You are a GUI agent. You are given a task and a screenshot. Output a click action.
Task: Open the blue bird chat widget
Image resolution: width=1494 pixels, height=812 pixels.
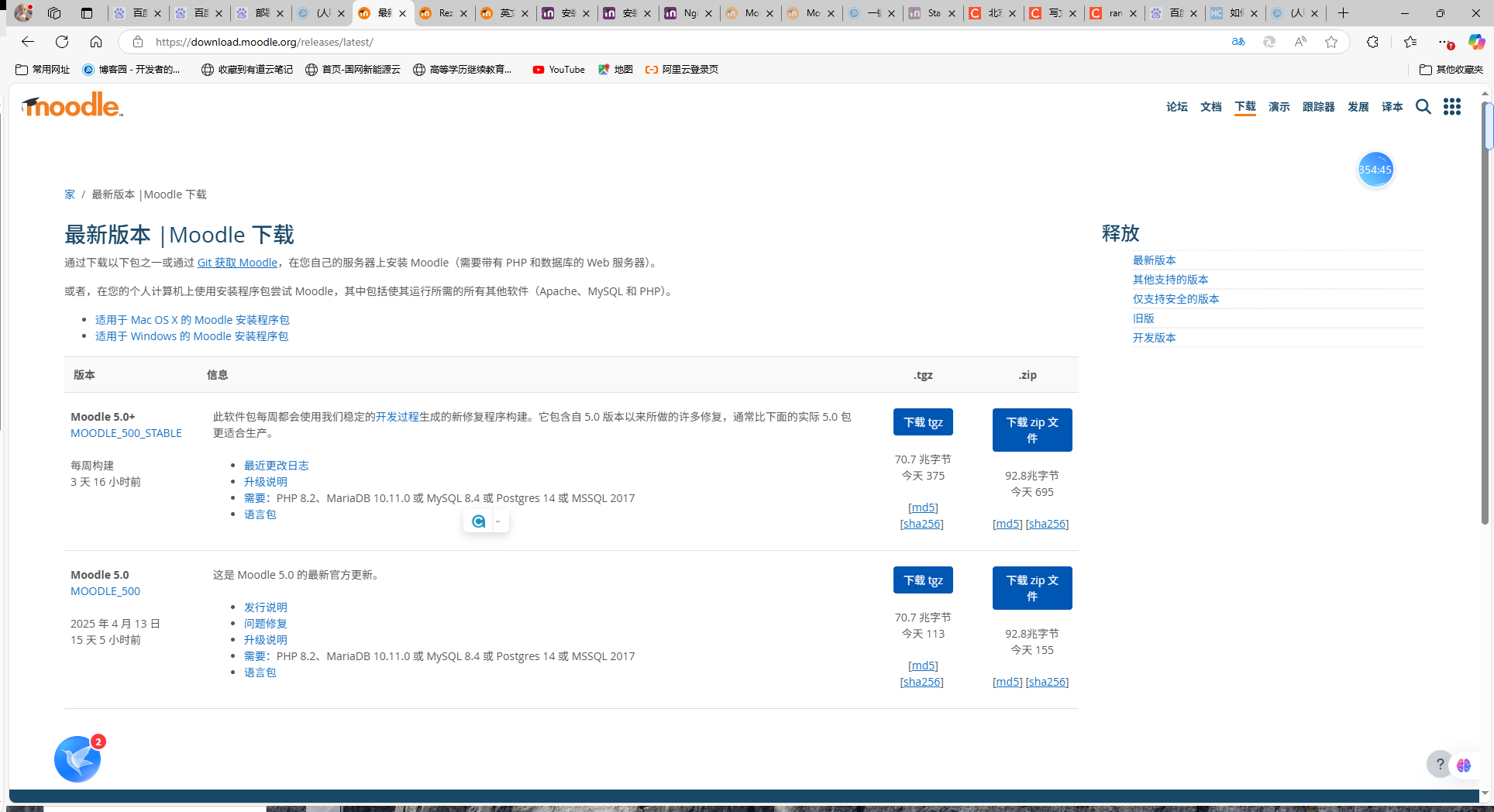77,759
